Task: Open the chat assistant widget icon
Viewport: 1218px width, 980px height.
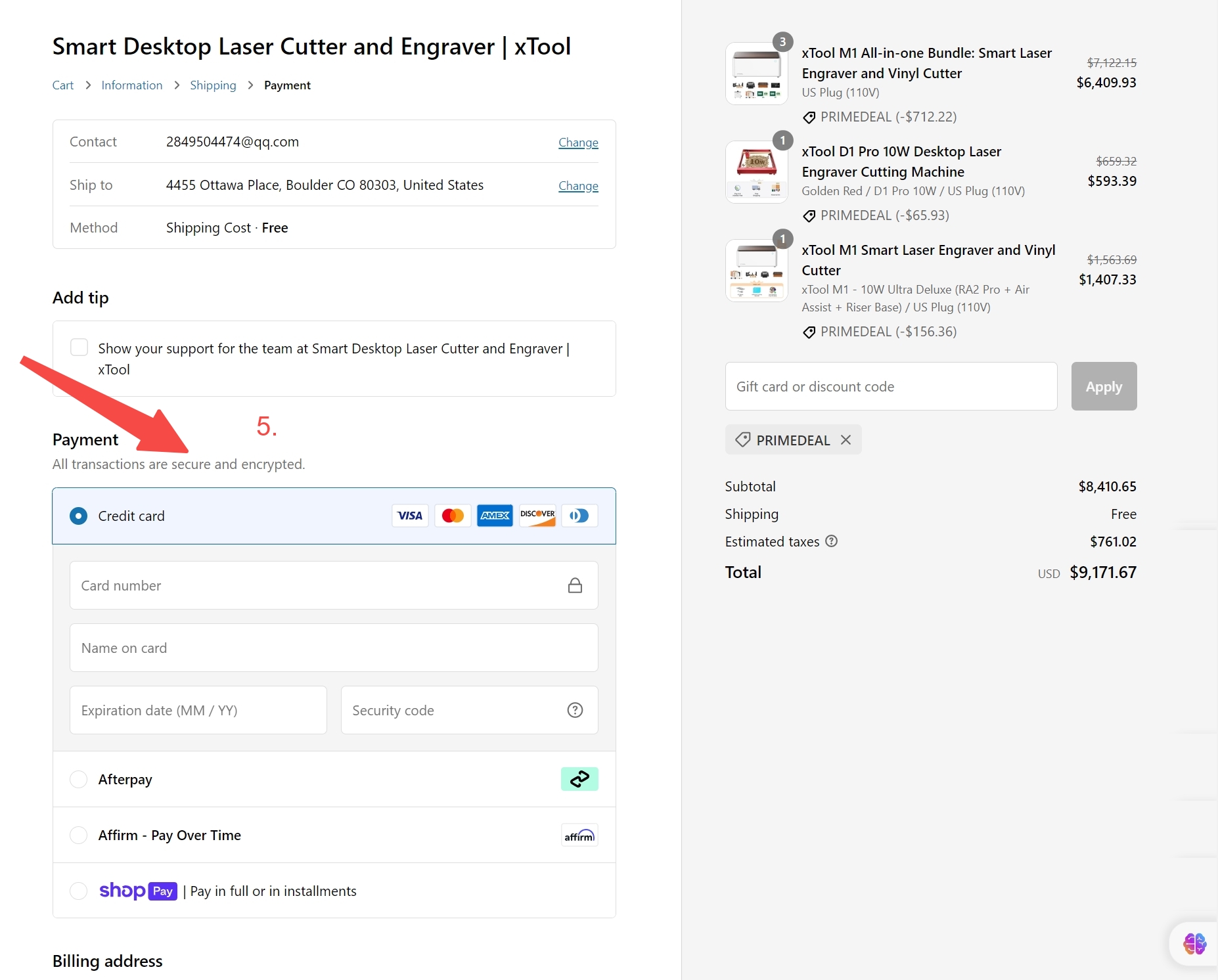Action: click(x=1194, y=944)
